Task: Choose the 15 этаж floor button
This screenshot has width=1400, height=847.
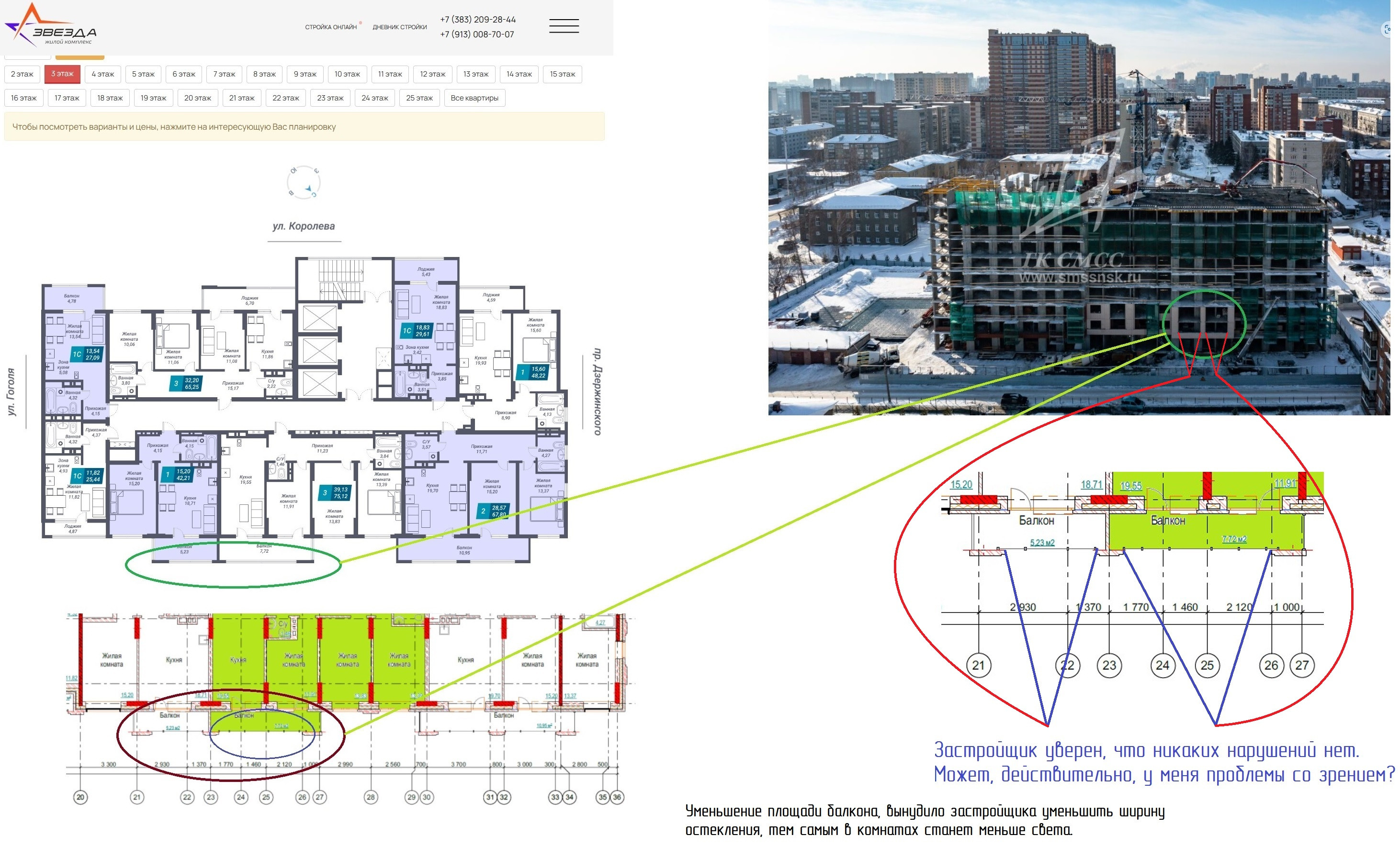Action: pyautogui.click(x=563, y=74)
